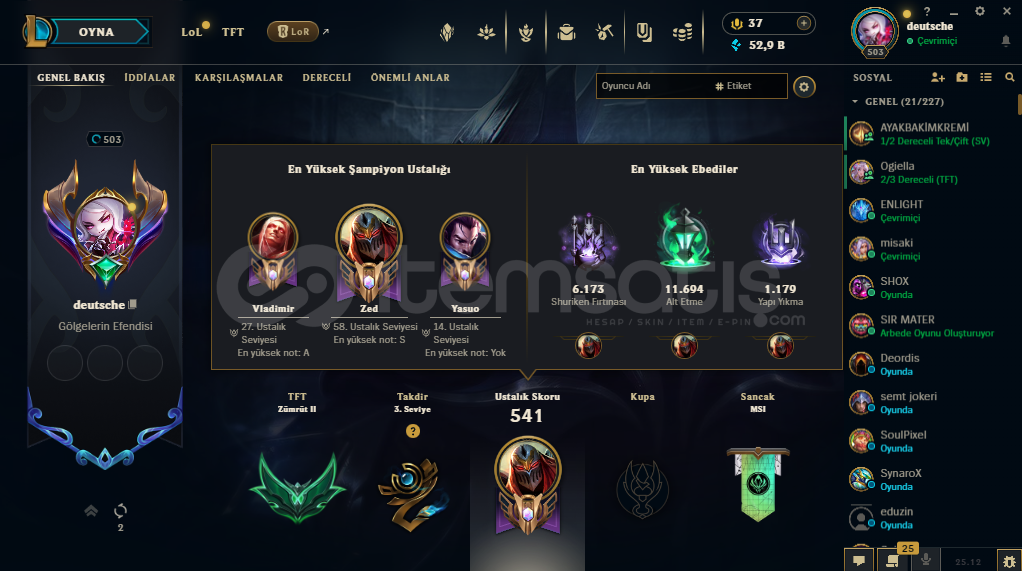Click the add friend icon

click(x=938, y=78)
